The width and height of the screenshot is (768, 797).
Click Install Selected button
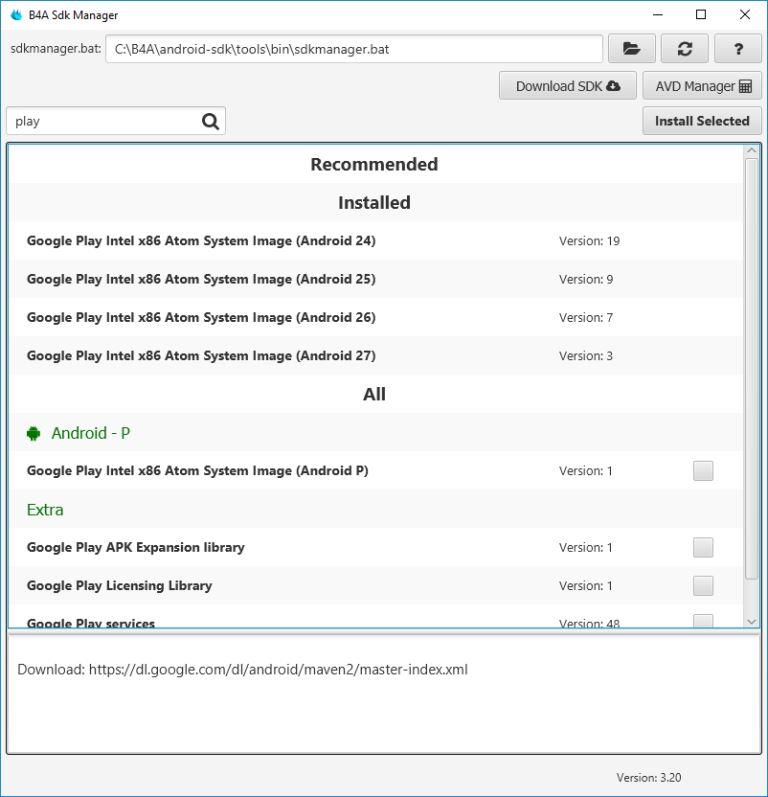pos(702,121)
